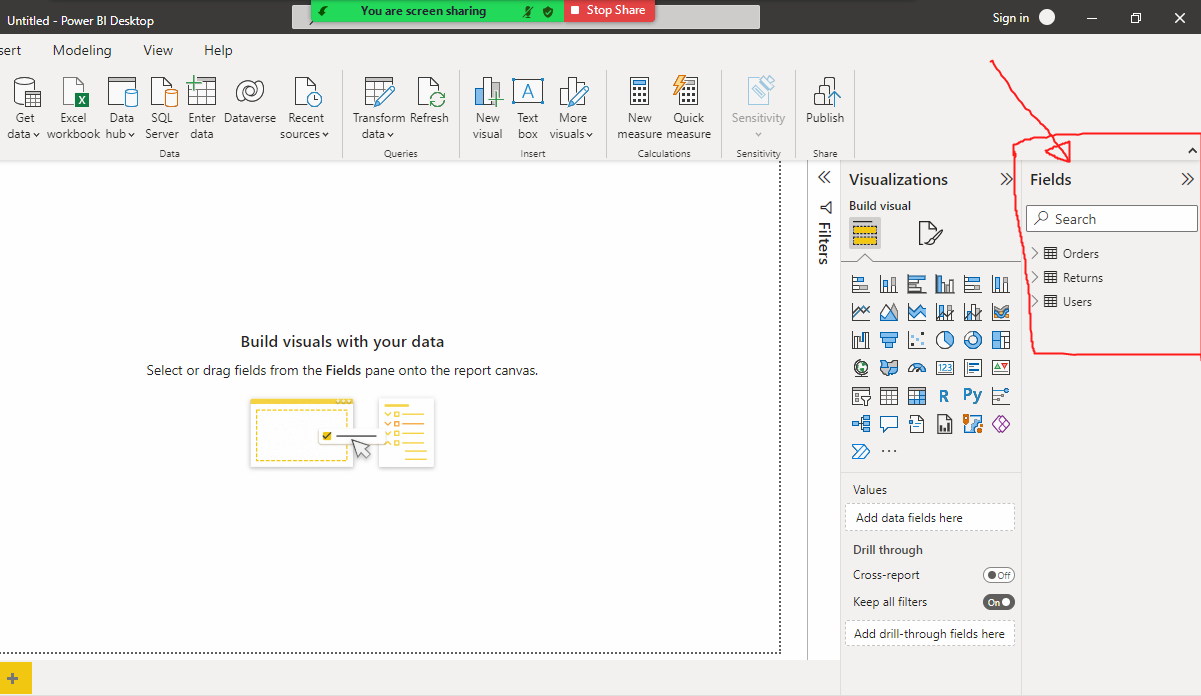
Task: Select the card visual with 123
Action: [944, 368]
